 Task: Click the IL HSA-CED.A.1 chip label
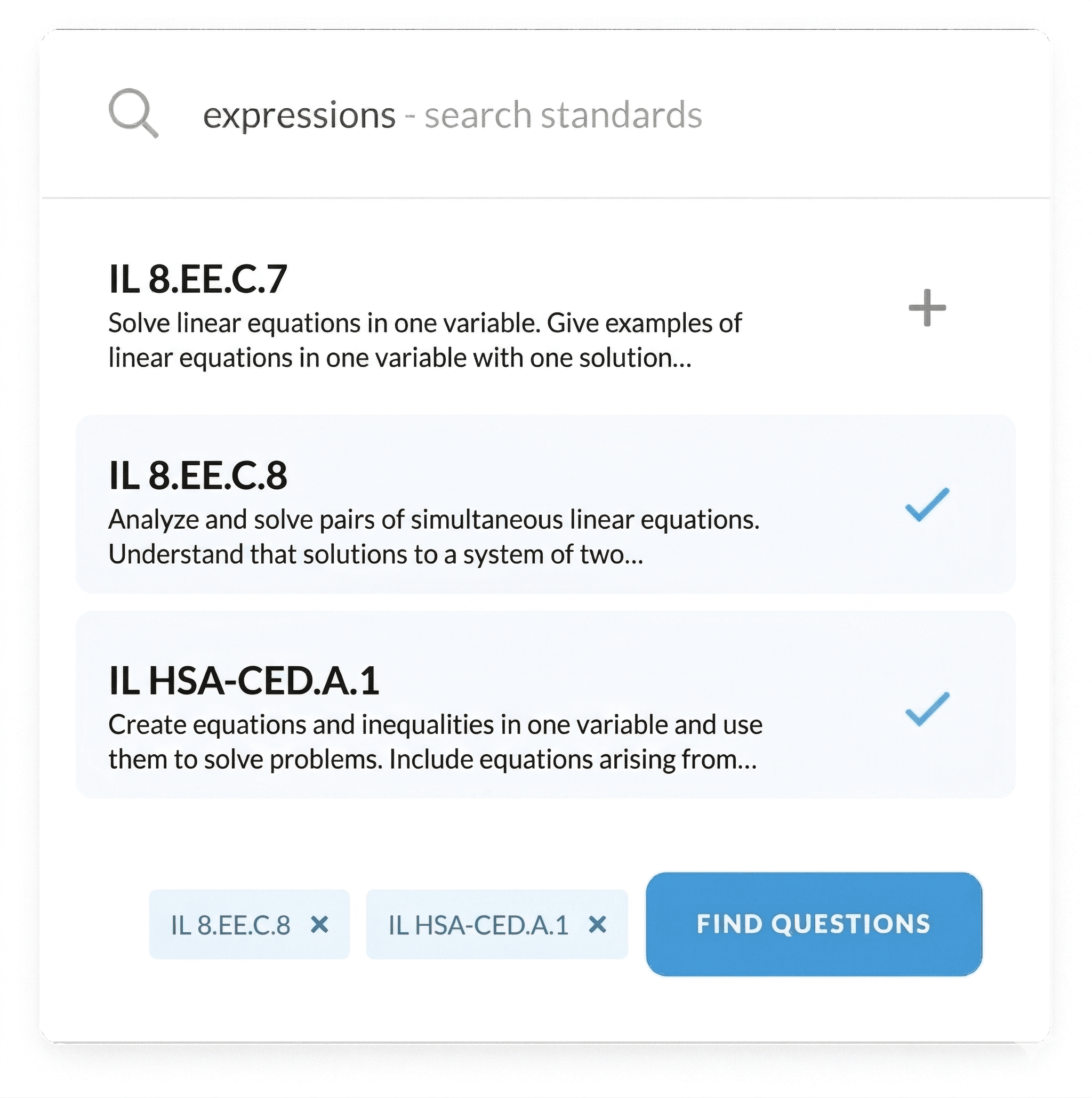tap(478, 925)
